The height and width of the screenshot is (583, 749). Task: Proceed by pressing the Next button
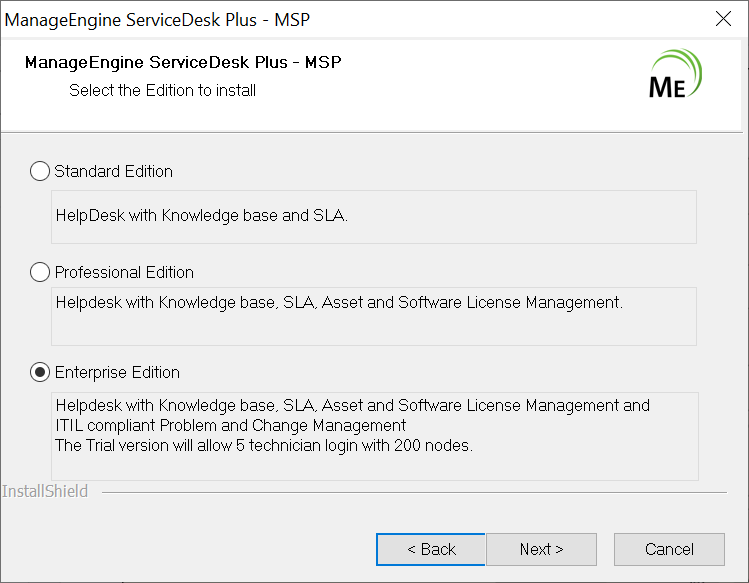[x=542, y=549]
